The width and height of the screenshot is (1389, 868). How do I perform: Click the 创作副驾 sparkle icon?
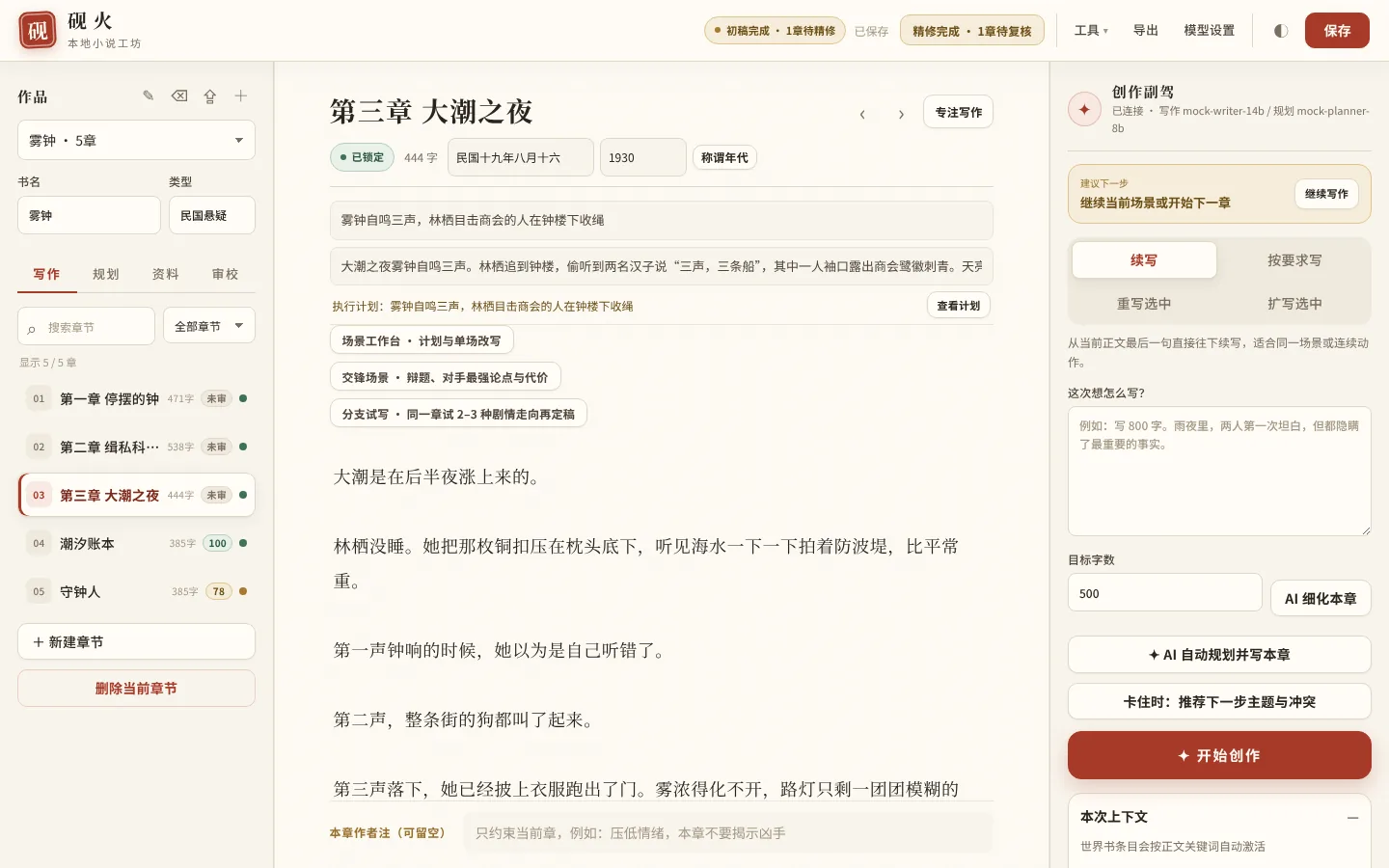pos(1084,109)
